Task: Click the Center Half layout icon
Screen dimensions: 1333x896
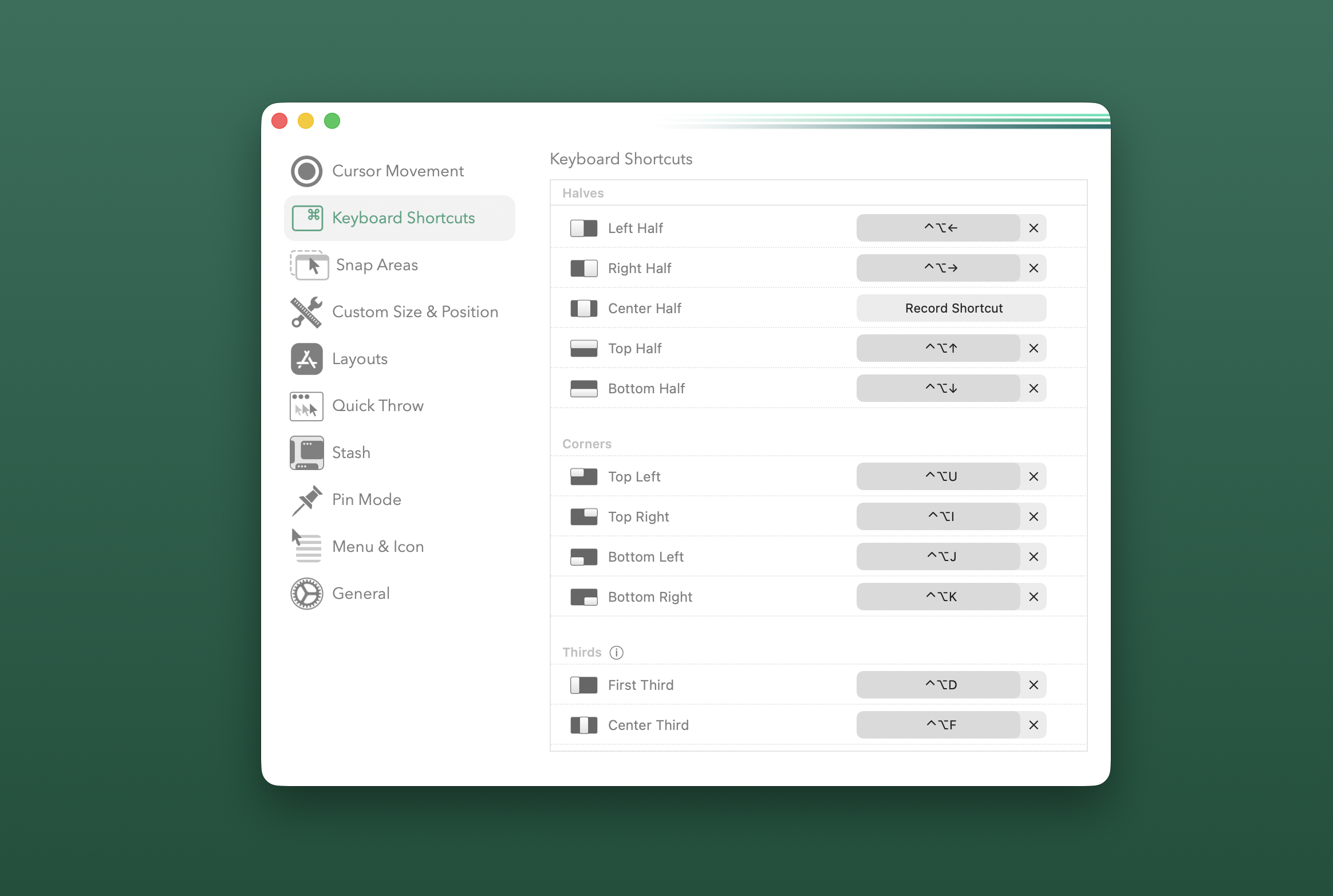Action: click(583, 309)
